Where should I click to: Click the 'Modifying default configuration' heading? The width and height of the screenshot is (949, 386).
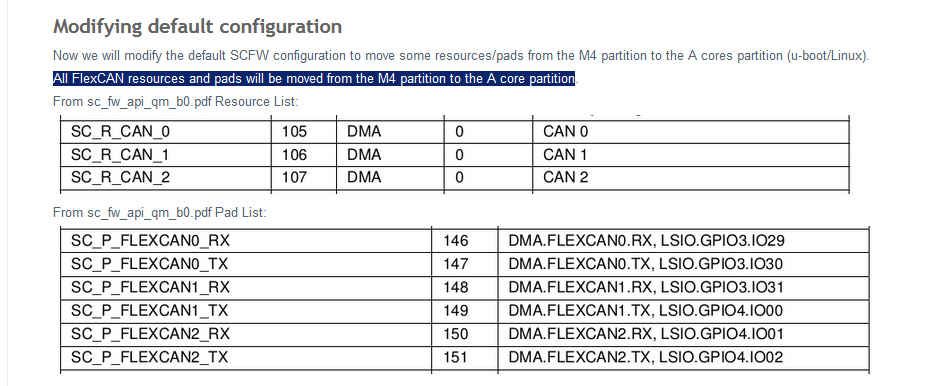coord(197,27)
